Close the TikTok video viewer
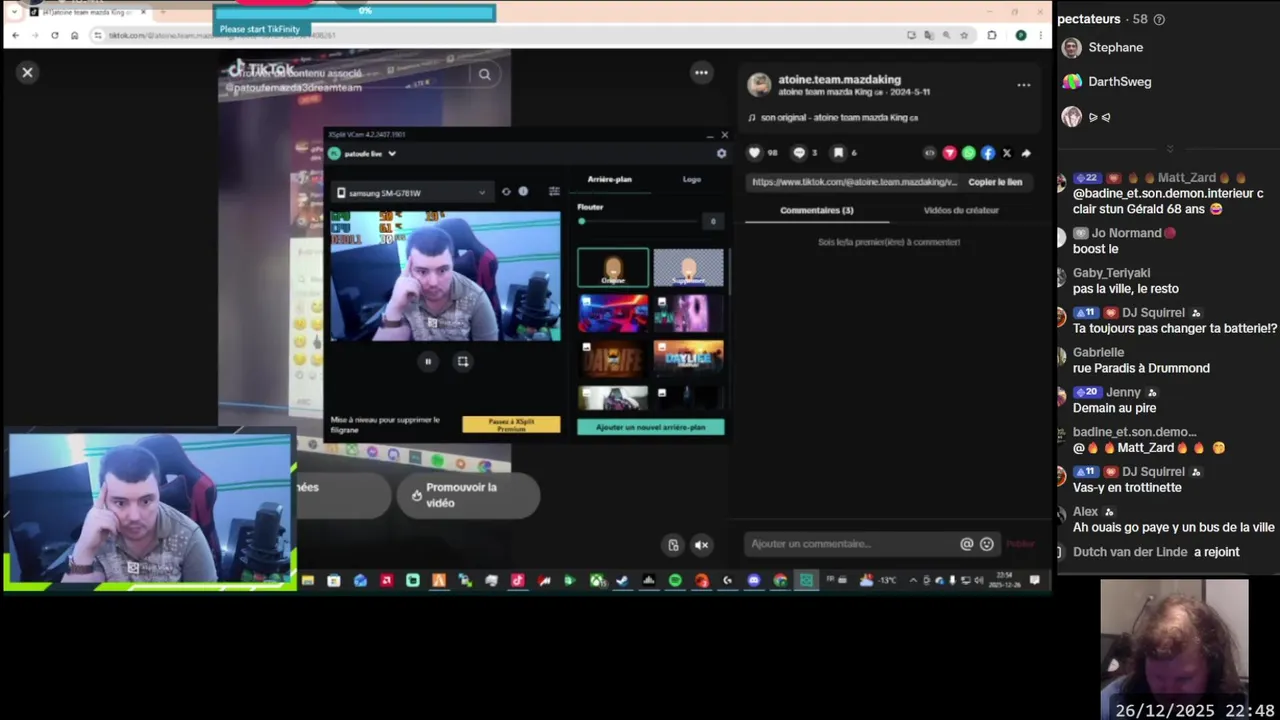Viewport: 1280px width, 720px height. (x=27, y=72)
